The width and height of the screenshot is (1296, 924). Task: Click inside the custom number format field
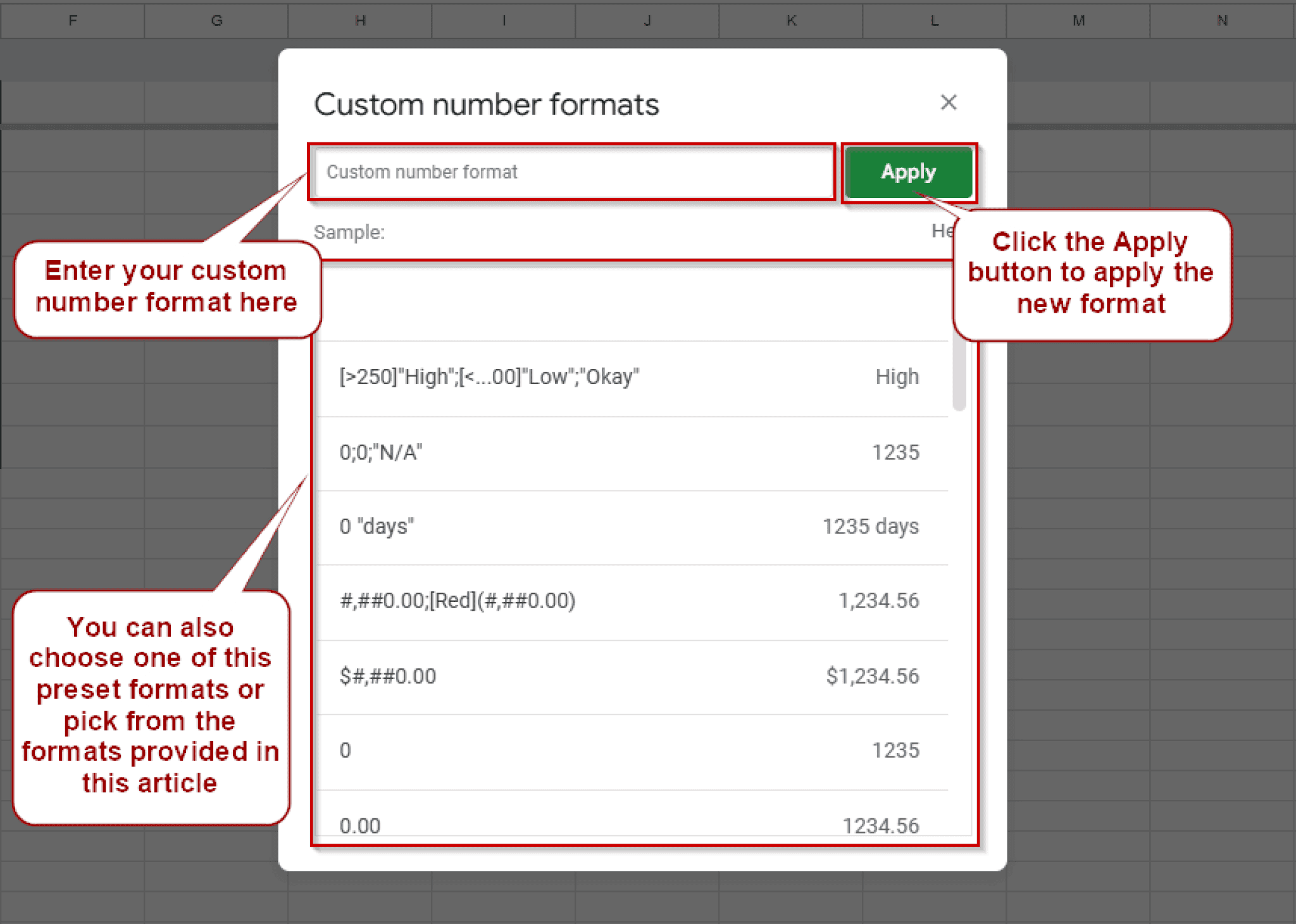(570, 172)
